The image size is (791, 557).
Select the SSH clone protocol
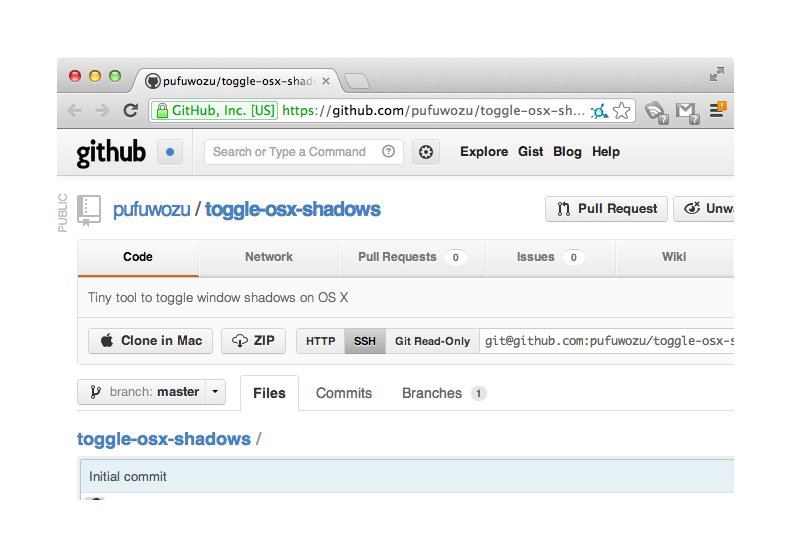365,341
